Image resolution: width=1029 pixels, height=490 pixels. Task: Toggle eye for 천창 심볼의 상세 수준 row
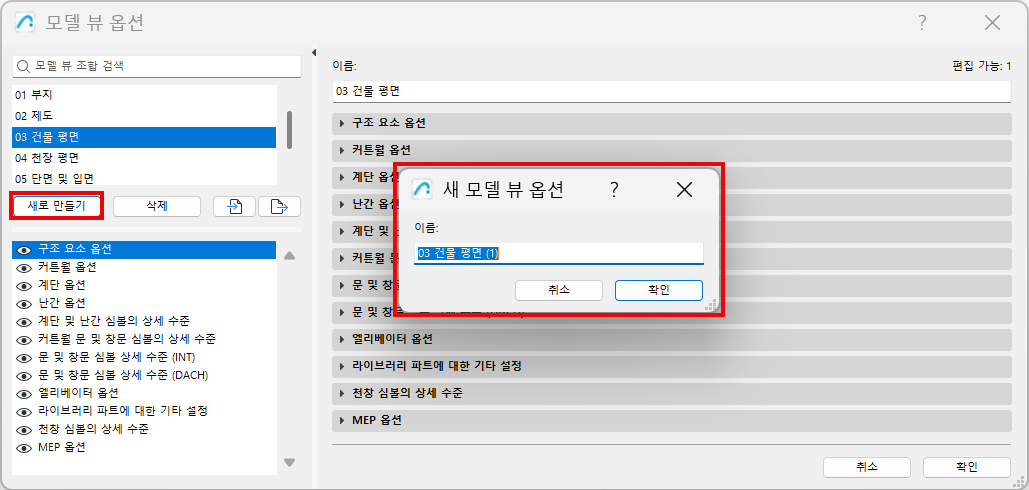pos(24,430)
